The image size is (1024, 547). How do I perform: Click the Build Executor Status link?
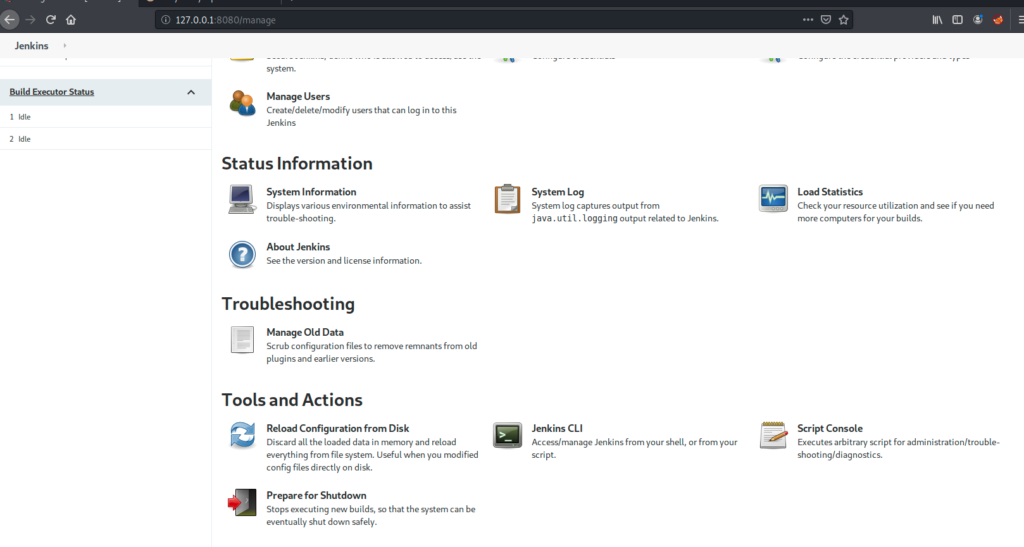point(52,92)
